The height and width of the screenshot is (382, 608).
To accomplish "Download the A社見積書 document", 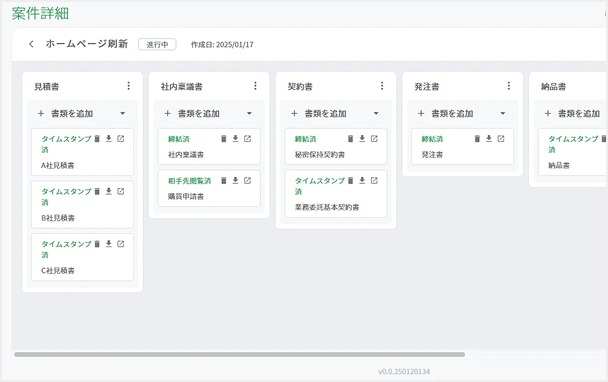I will [109, 138].
